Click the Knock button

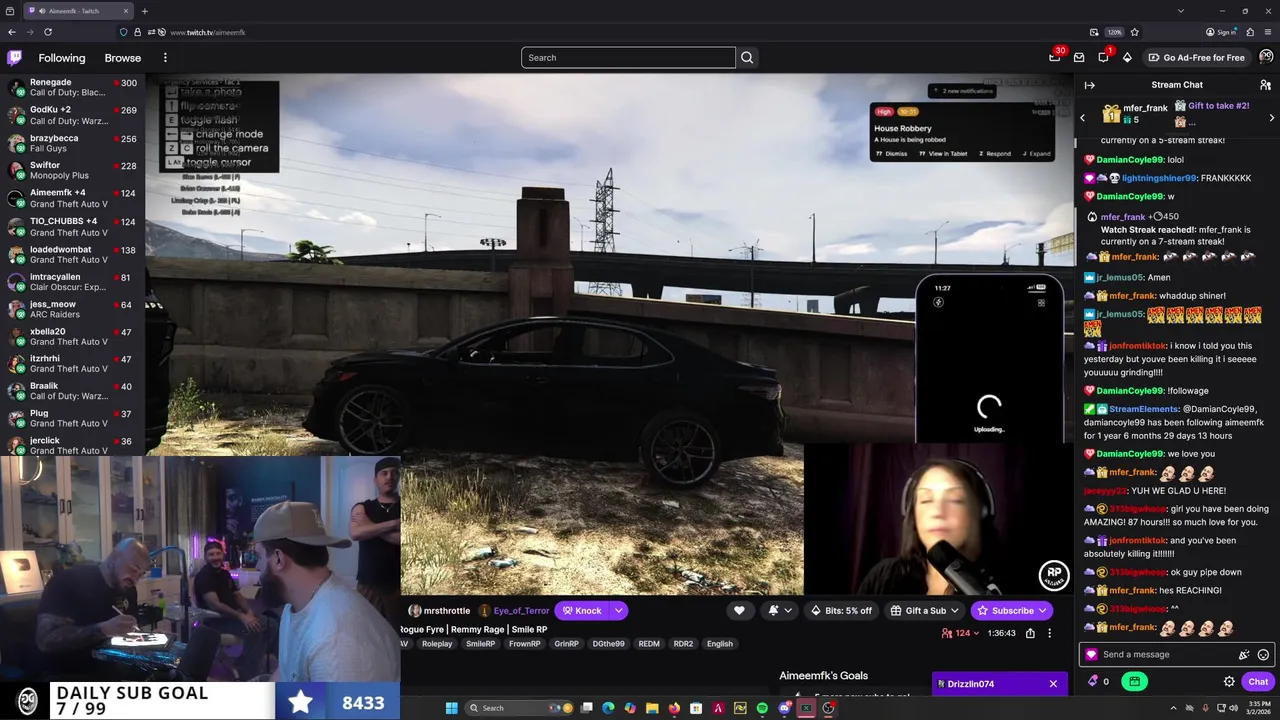point(582,610)
